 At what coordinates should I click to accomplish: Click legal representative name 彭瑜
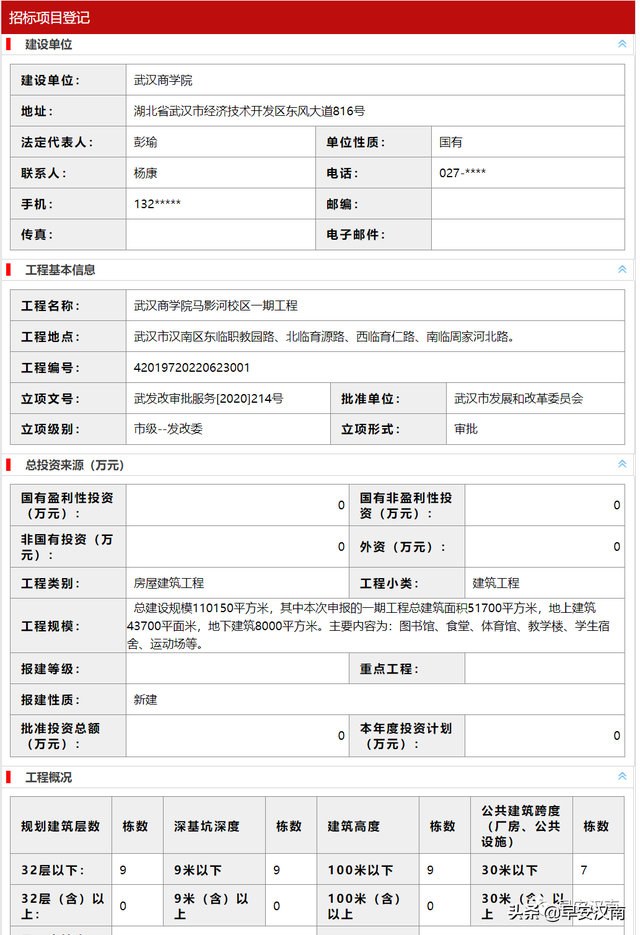click(146, 143)
